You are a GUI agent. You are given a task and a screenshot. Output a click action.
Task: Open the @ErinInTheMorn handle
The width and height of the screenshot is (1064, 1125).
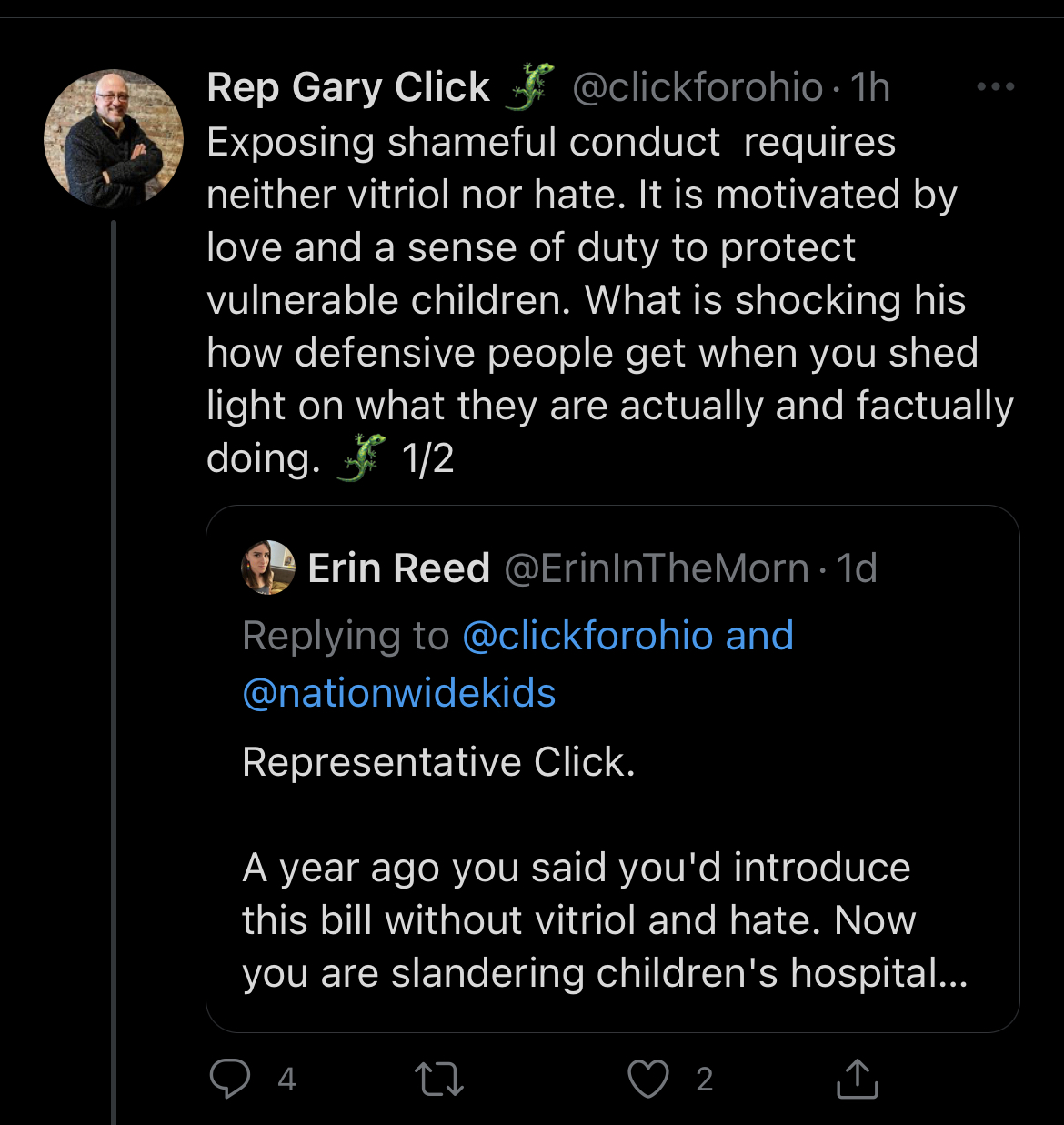click(656, 568)
